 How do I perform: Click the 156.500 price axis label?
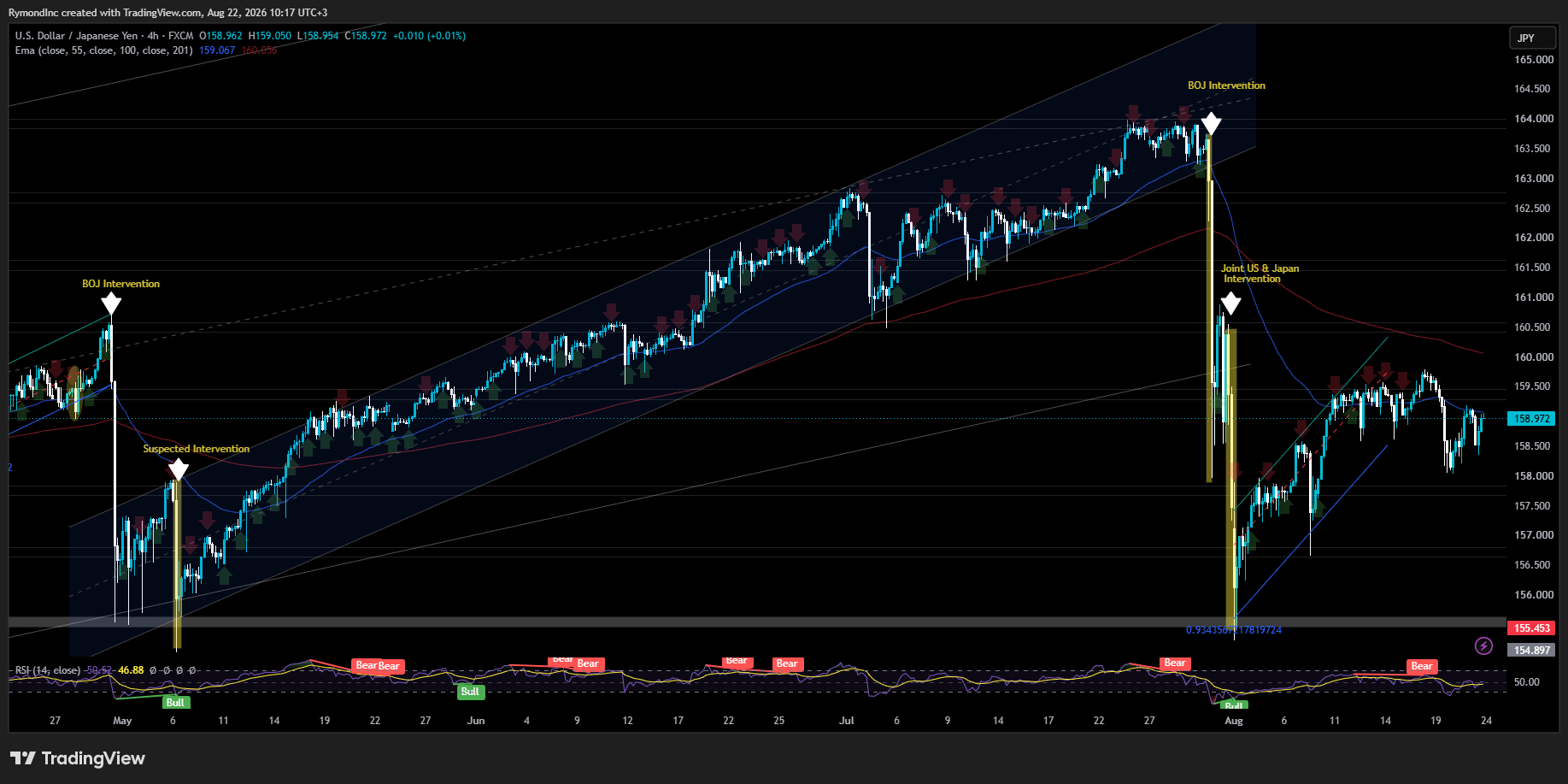click(1534, 565)
